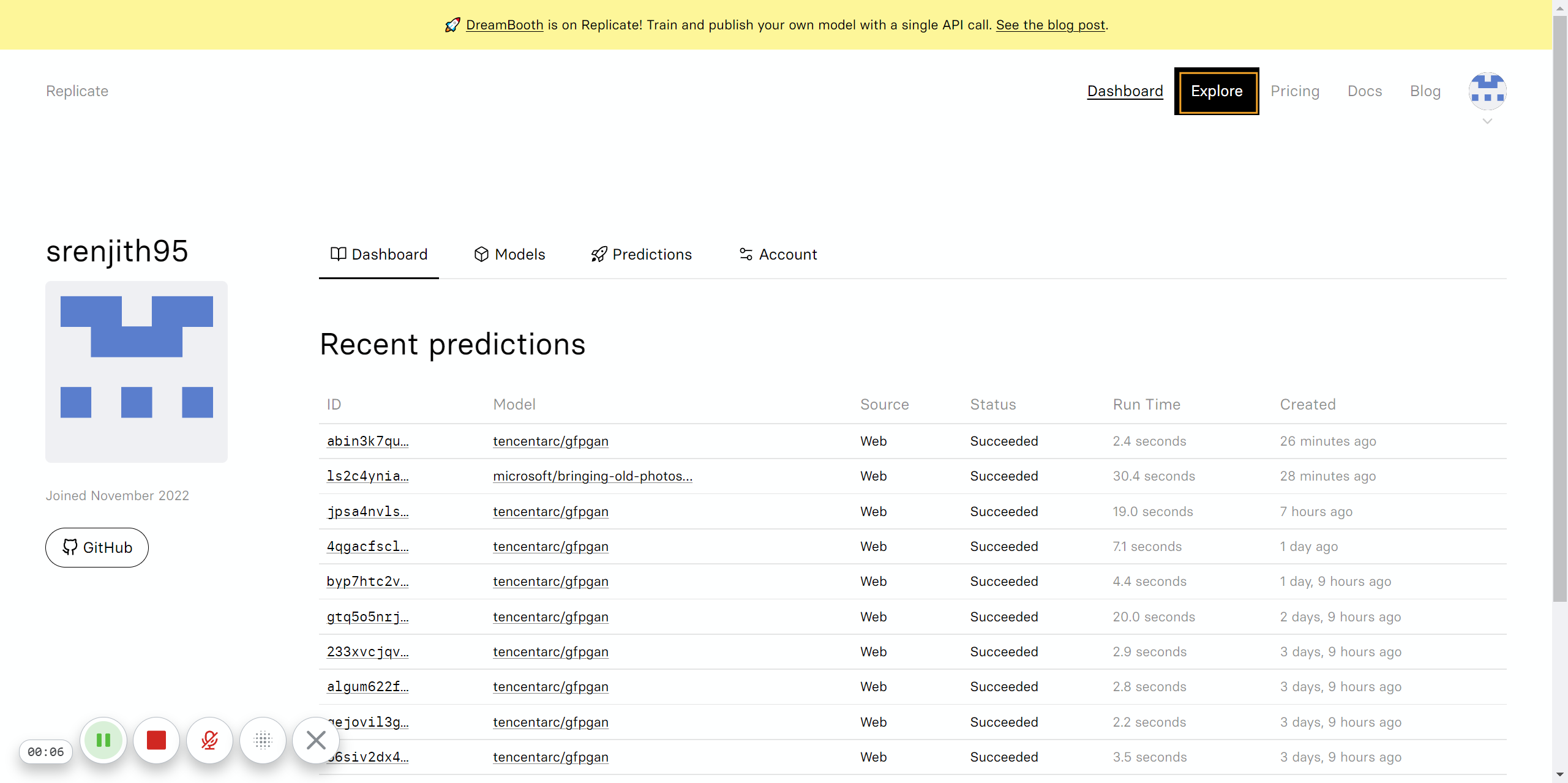This screenshot has height=783, width=1568.
Task: Click 'Joined November 2022' text
Action: coord(118,495)
